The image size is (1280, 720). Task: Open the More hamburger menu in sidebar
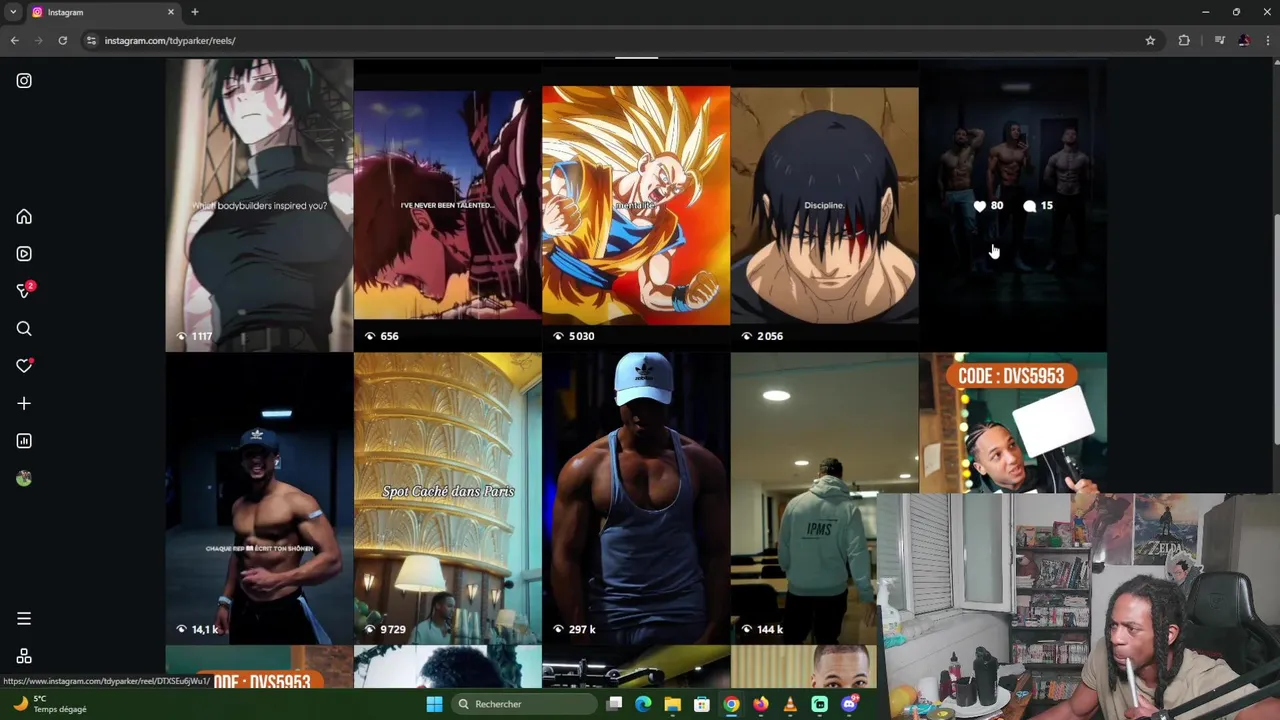click(24, 619)
